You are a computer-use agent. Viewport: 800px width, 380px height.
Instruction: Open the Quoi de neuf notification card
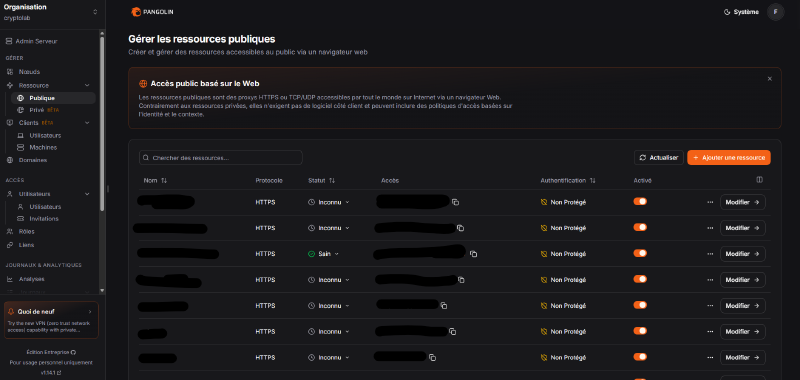[51, 320]
